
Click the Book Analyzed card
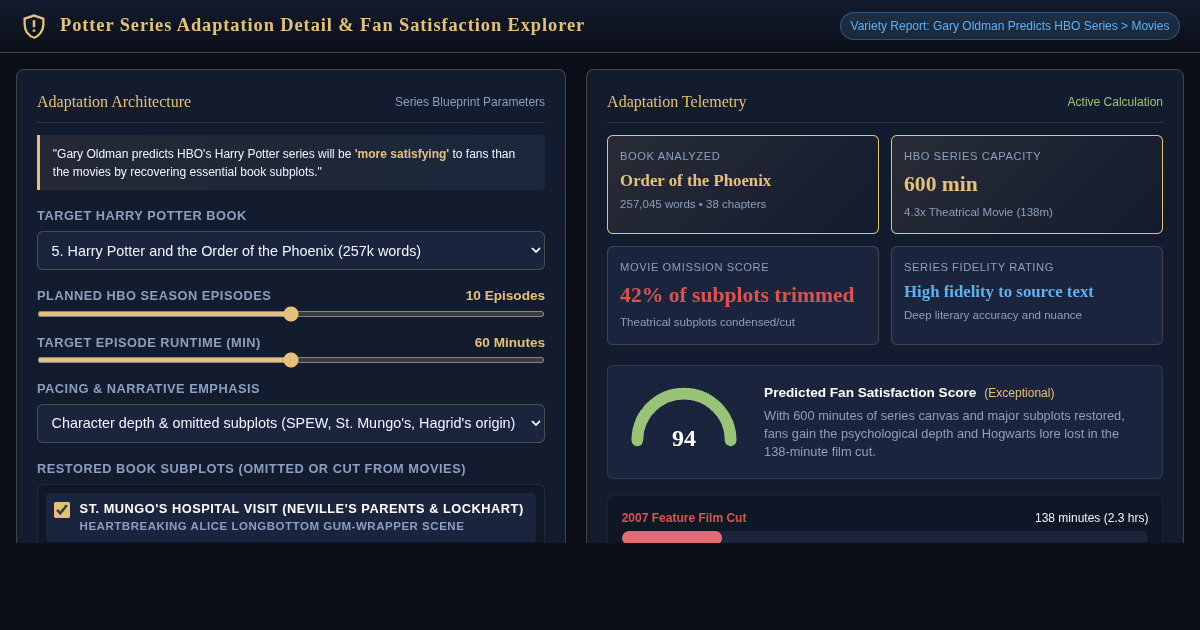pos(743,185)
